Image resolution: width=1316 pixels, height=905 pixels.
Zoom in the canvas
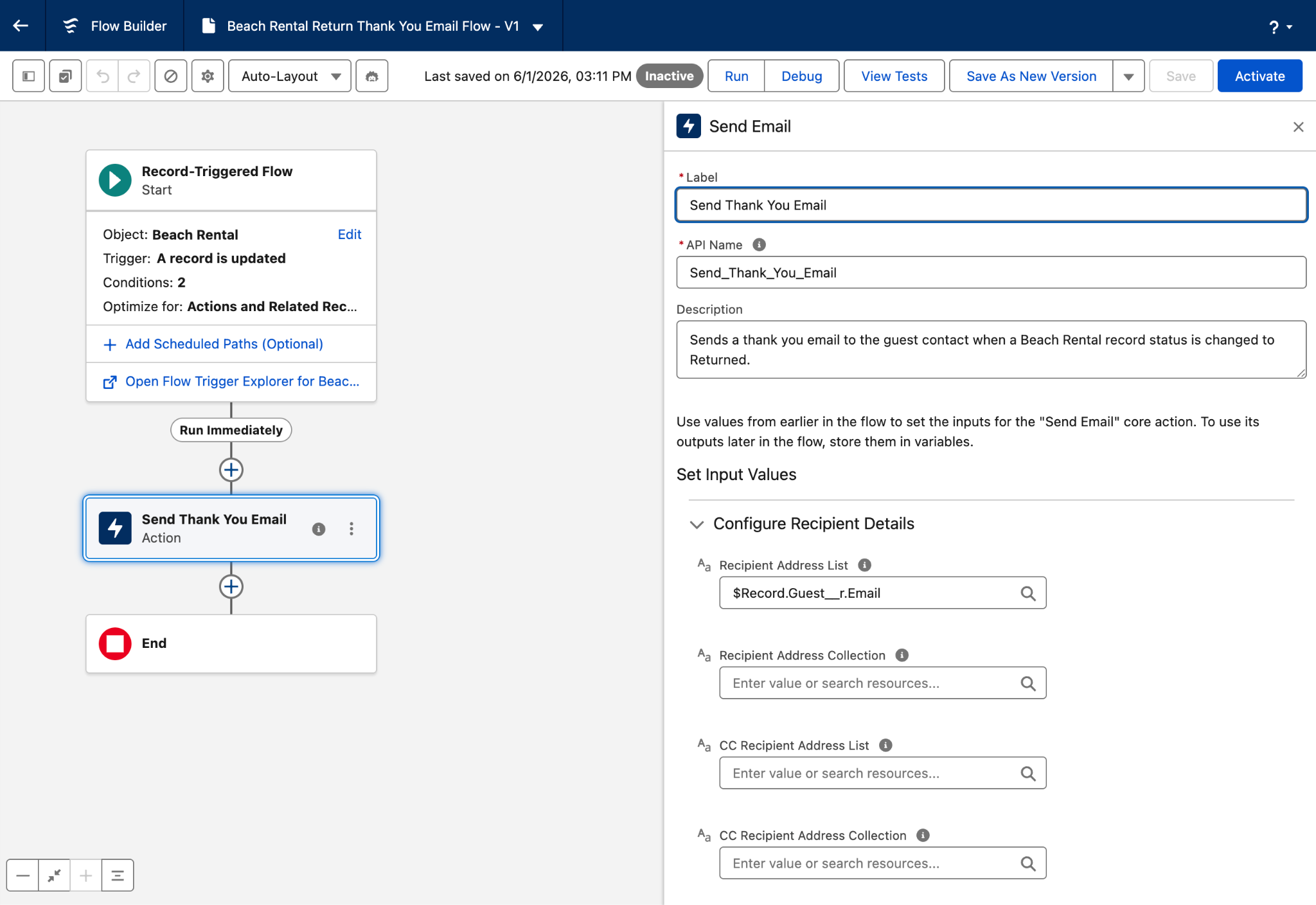[85, 875]
